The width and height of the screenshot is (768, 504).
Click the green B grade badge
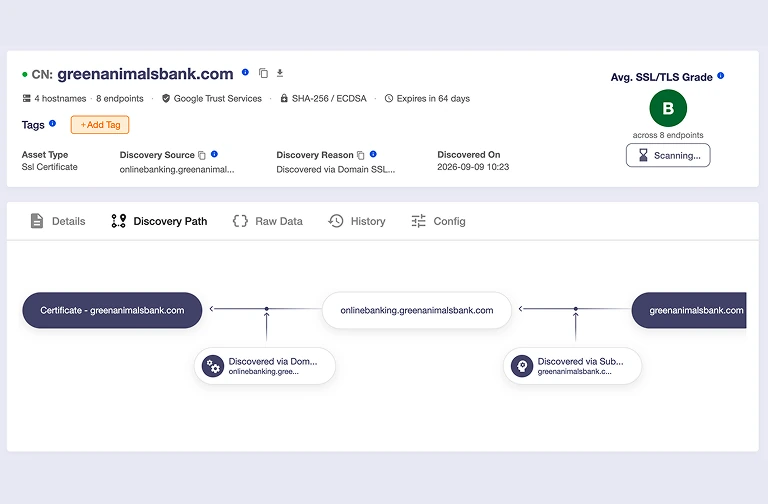pos(668,108)
